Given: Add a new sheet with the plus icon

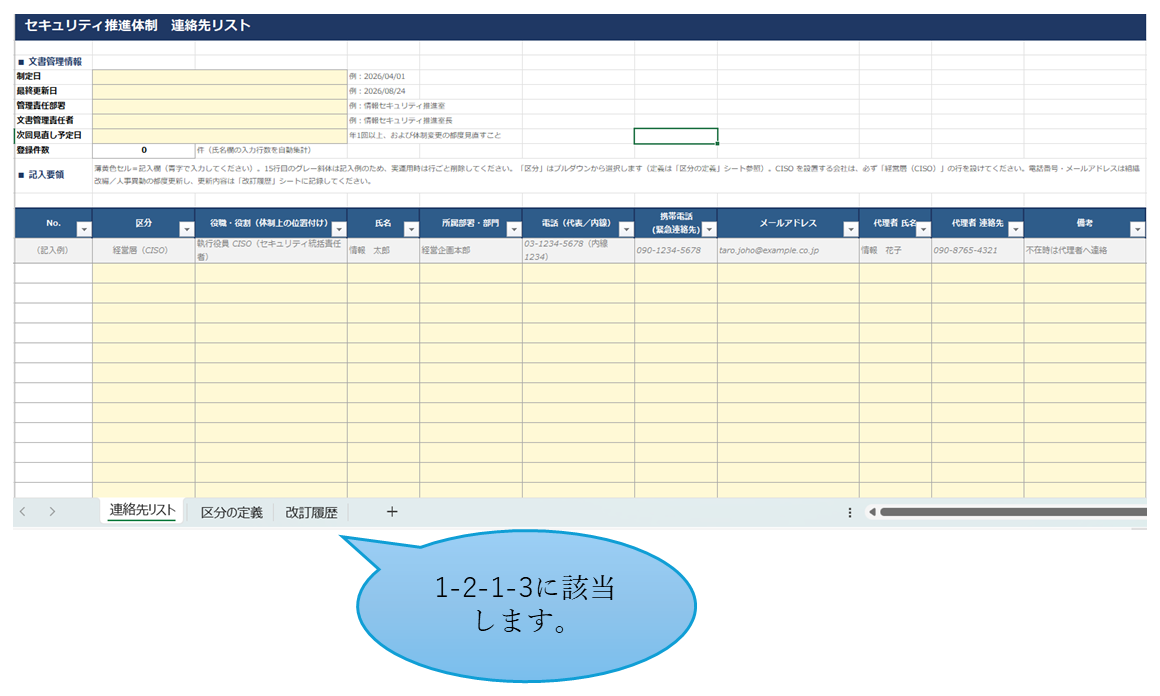Looking at the screenshot, I should (x=392, y=512).
